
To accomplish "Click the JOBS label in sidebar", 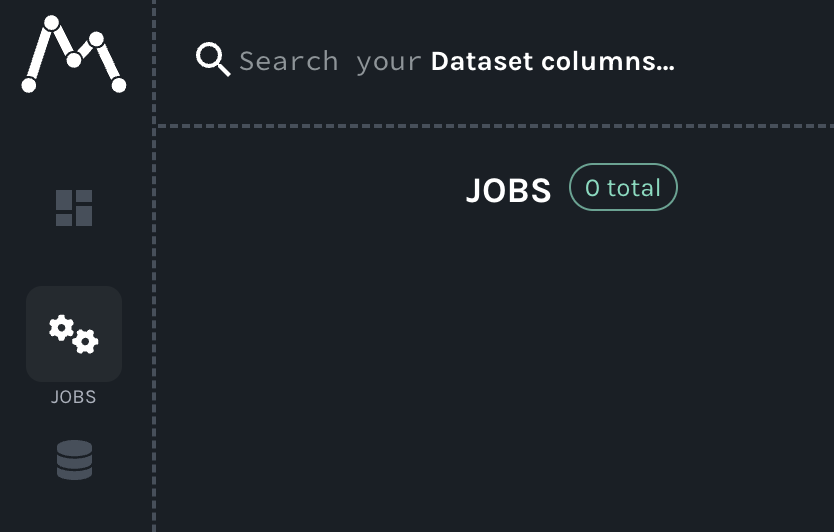I will tap(74, 397).
